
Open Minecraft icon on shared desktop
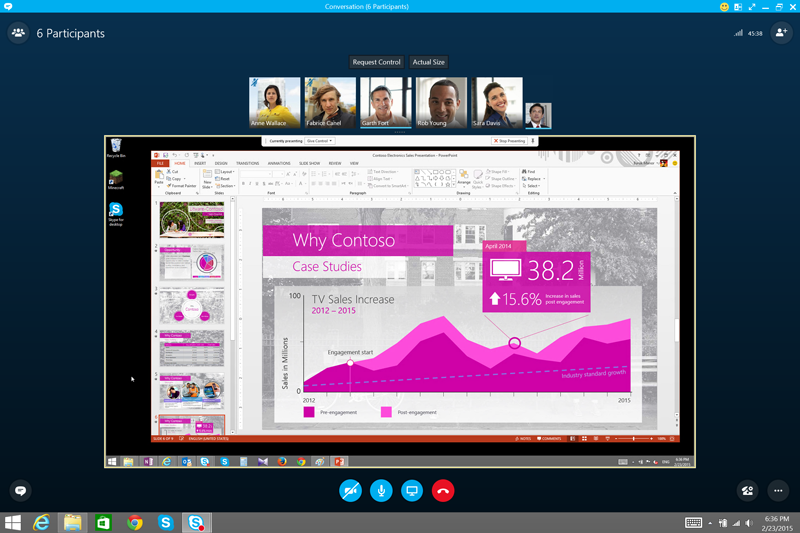tap(116, 180)
